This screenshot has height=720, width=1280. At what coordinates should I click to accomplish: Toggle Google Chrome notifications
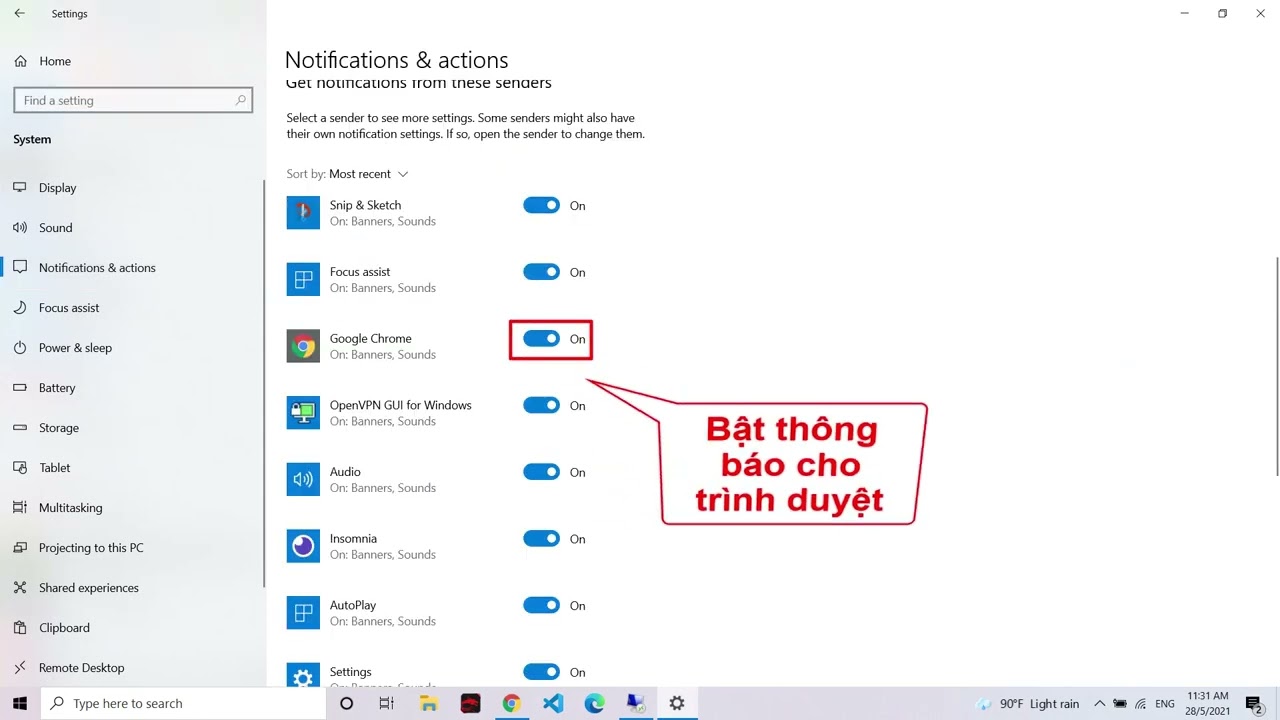[x=541, y=339]
